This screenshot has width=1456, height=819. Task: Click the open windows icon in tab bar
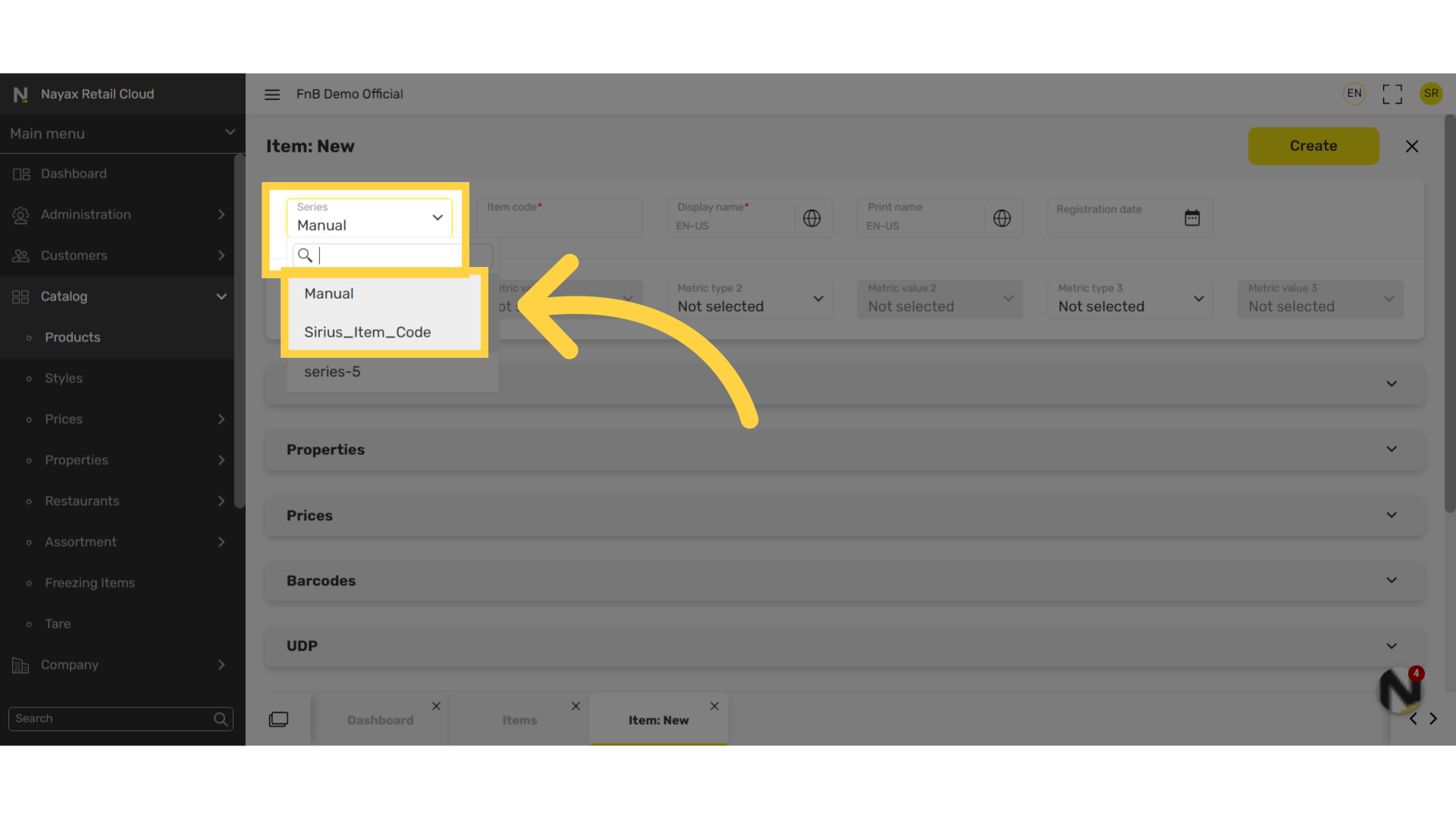pyautogui.click(x=278, y=719)
